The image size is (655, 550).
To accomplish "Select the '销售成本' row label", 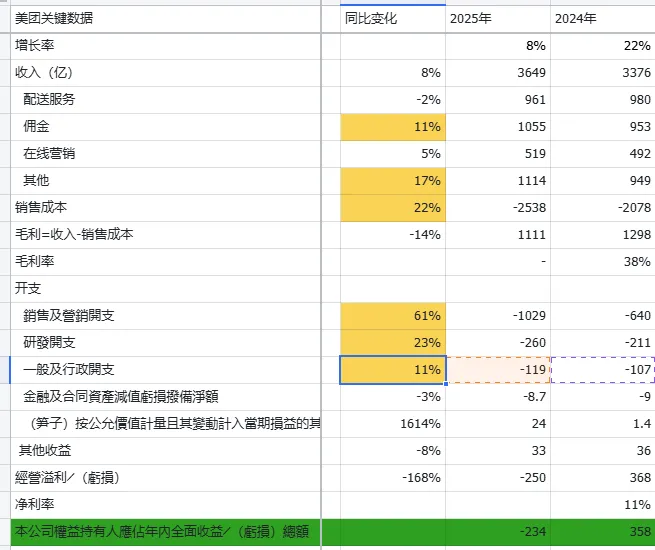I will (165, 208).
